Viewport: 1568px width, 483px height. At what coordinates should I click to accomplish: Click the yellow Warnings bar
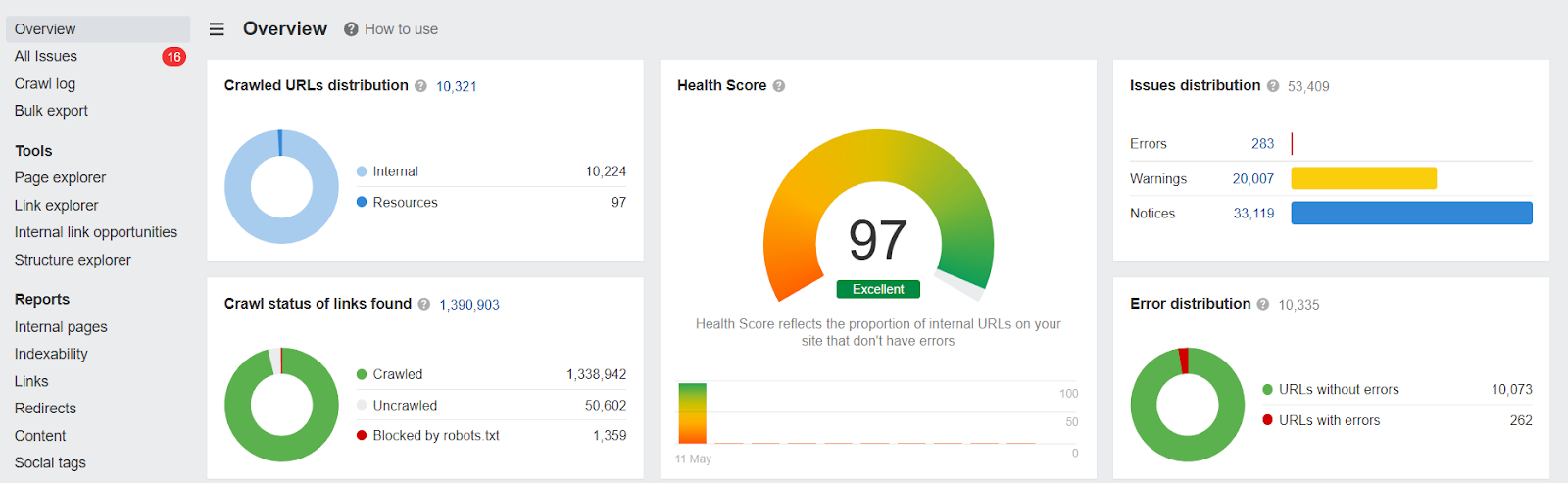(1363, 178)
